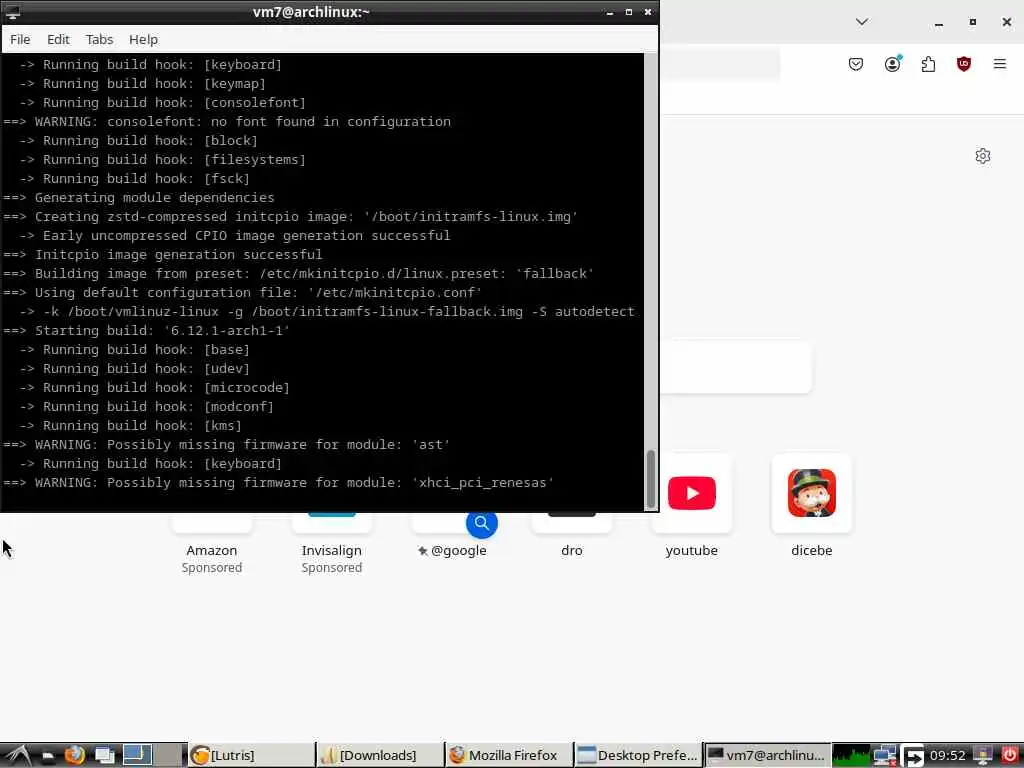Image resolution: width=1024 pixels, height=768 pixels.
Task: Click the iconify all windows panel icon
Action: pyautogui.click(x=104, y=756)
